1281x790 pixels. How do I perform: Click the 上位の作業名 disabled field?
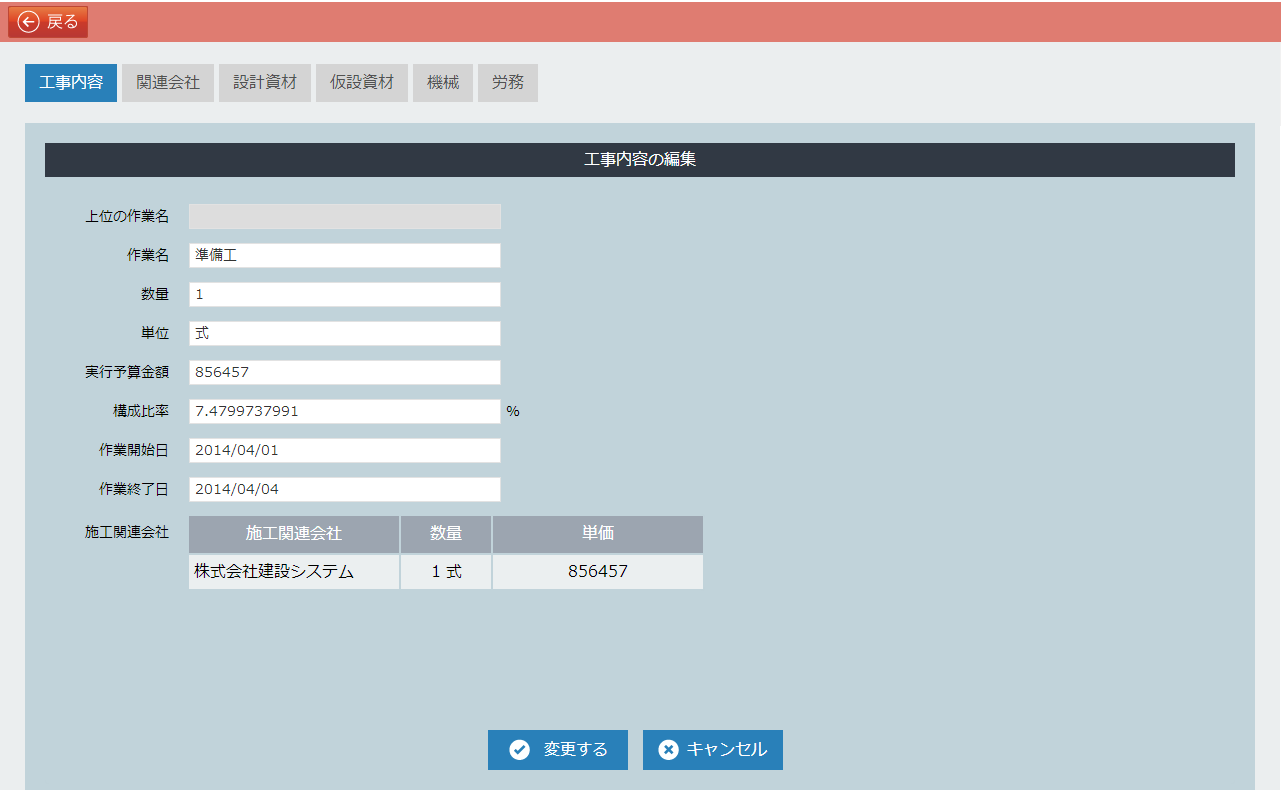345,217
